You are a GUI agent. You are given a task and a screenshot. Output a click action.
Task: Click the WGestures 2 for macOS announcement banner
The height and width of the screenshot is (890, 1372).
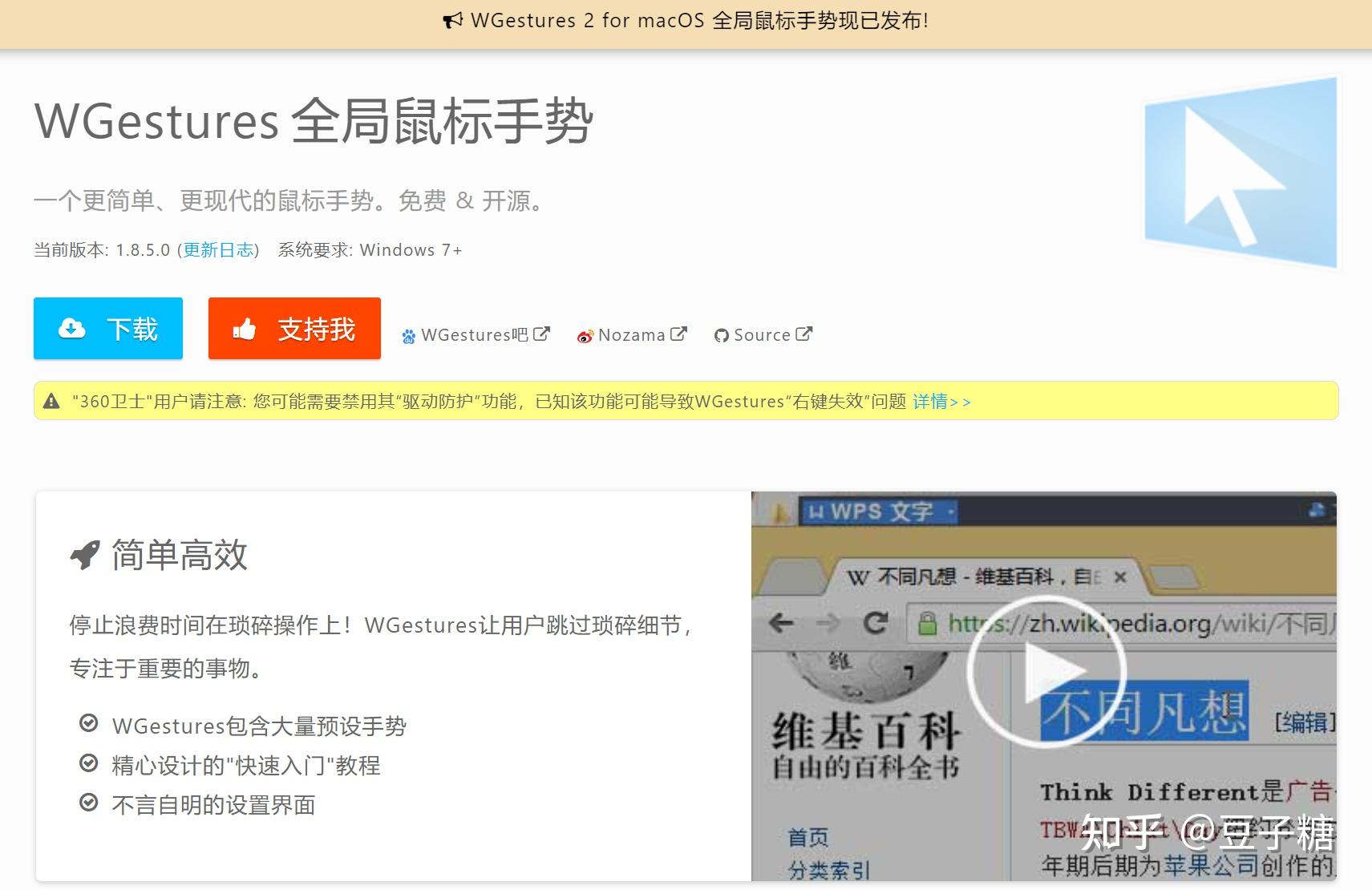pyautogui.click(x=686, y=20)
